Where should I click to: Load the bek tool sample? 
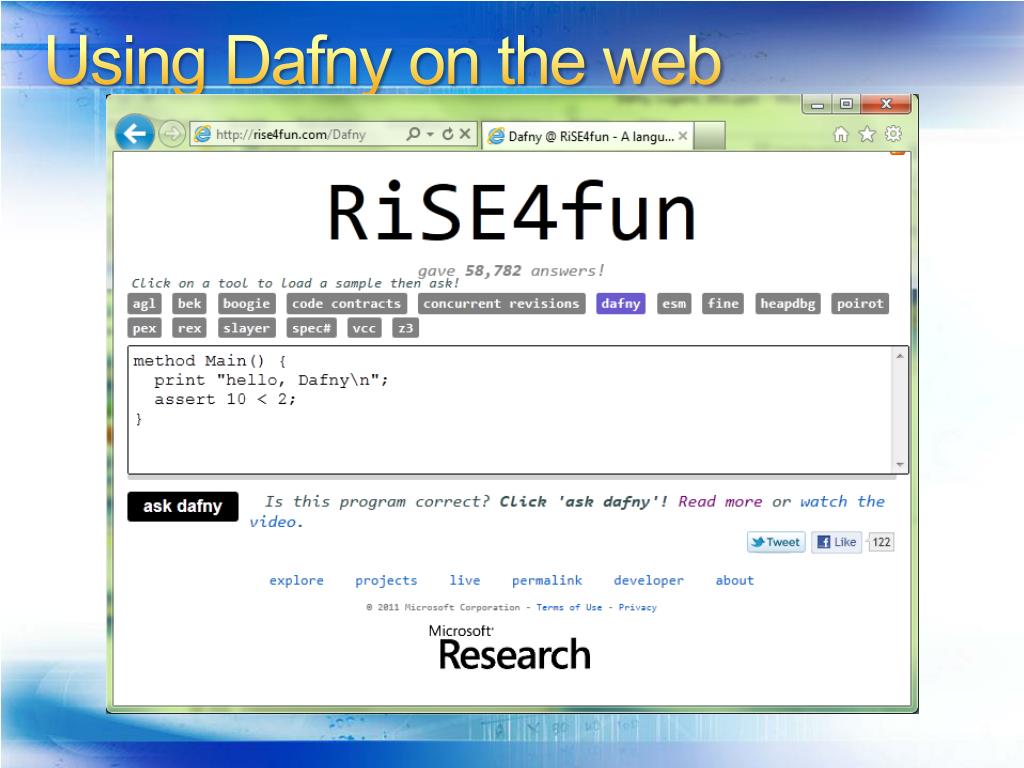(x=189, y=304)
